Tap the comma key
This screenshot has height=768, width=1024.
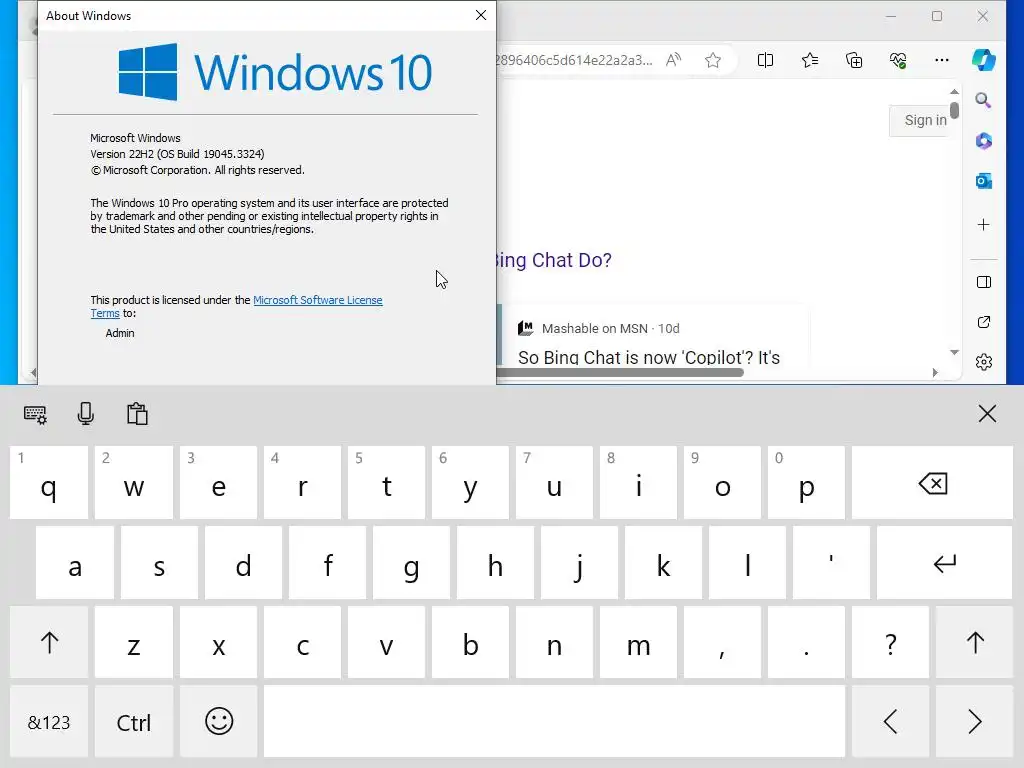click(722, 643)
